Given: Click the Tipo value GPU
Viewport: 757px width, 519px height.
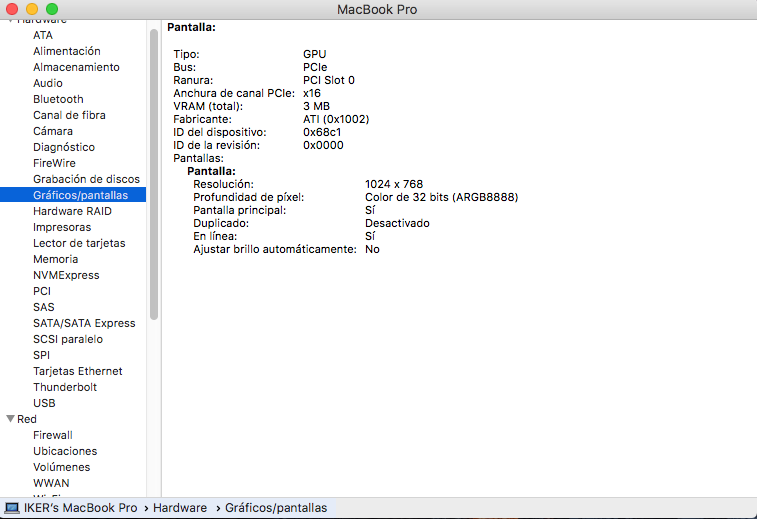Looking at the screenshot, I should click(315, 54).
